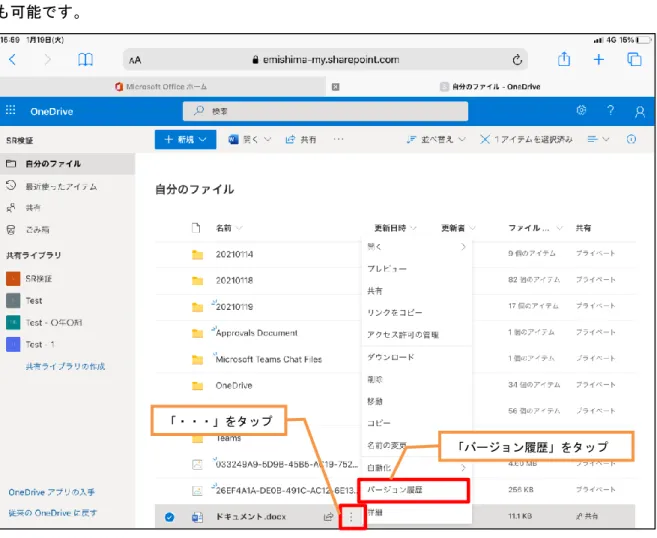Open the 並べ替え sort dropdown

coord(436,139)
